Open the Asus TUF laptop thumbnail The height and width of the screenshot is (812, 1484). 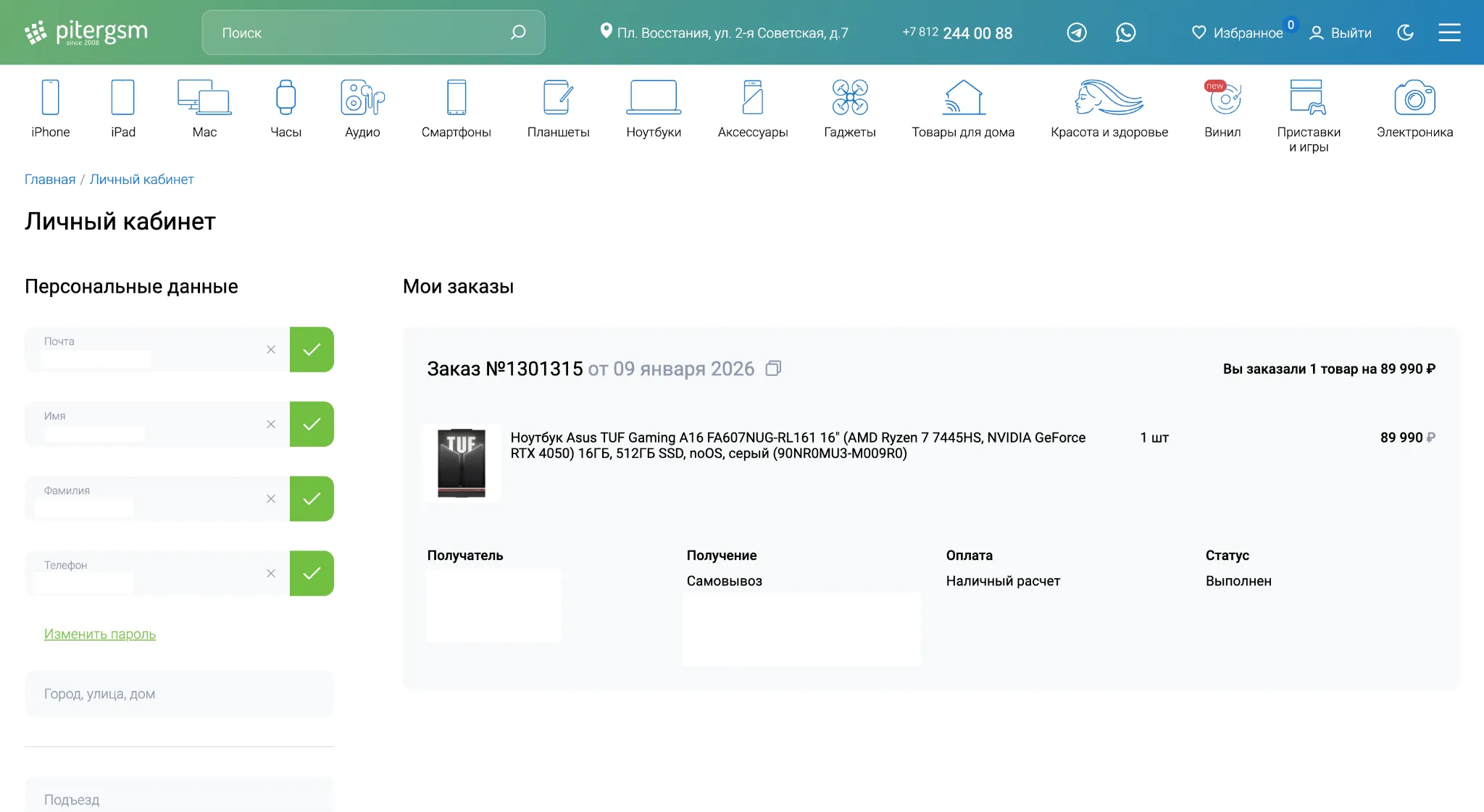click(x=462, y=464)
